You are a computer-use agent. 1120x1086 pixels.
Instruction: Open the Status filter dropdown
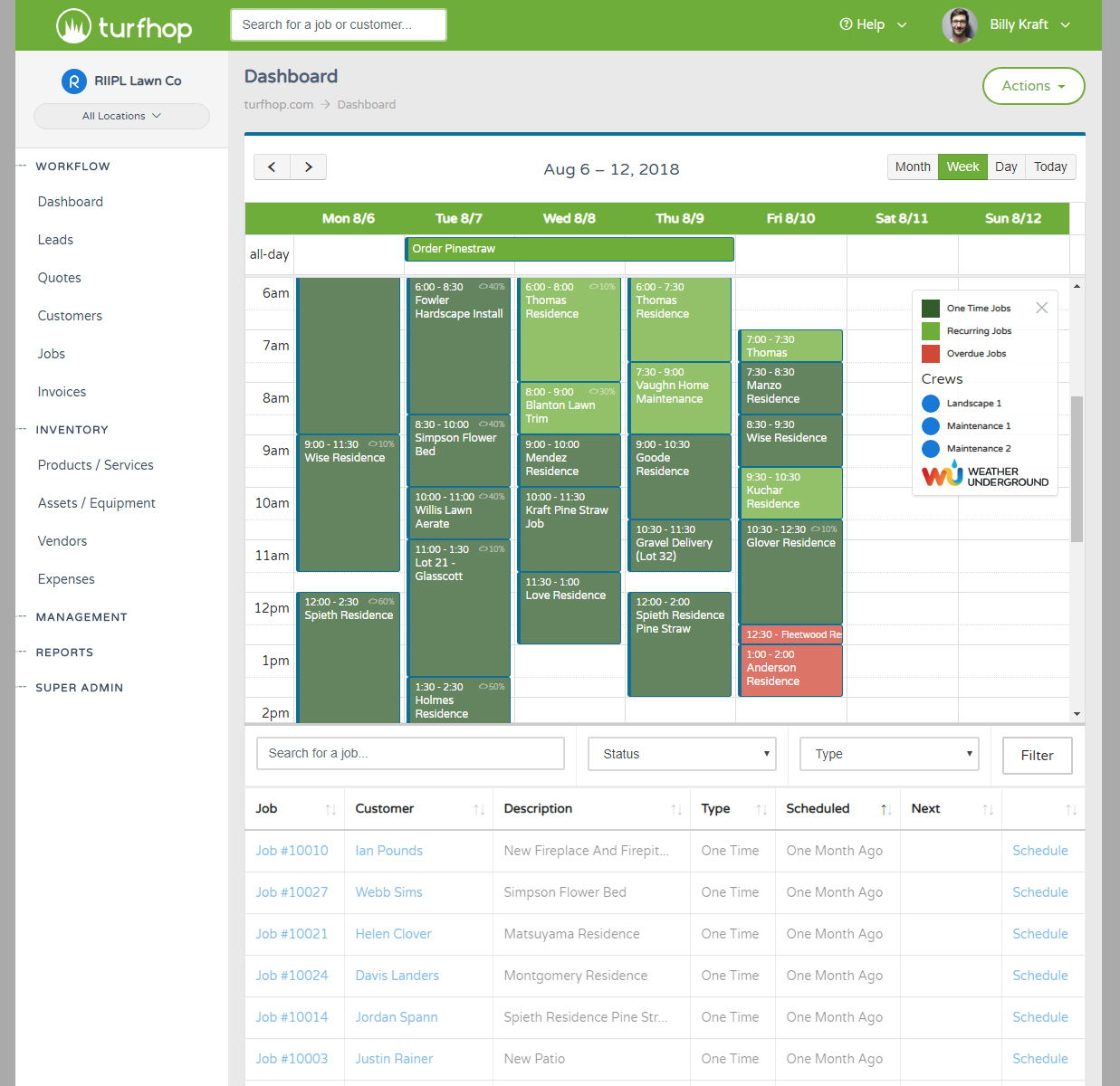tap(681, 753)
